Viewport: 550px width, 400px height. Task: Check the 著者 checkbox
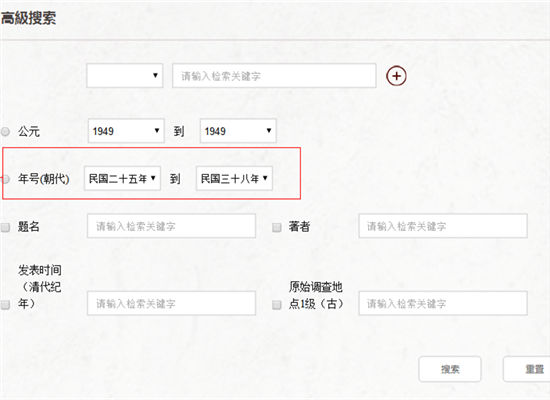pyautogui.click(x=277, y=227)
